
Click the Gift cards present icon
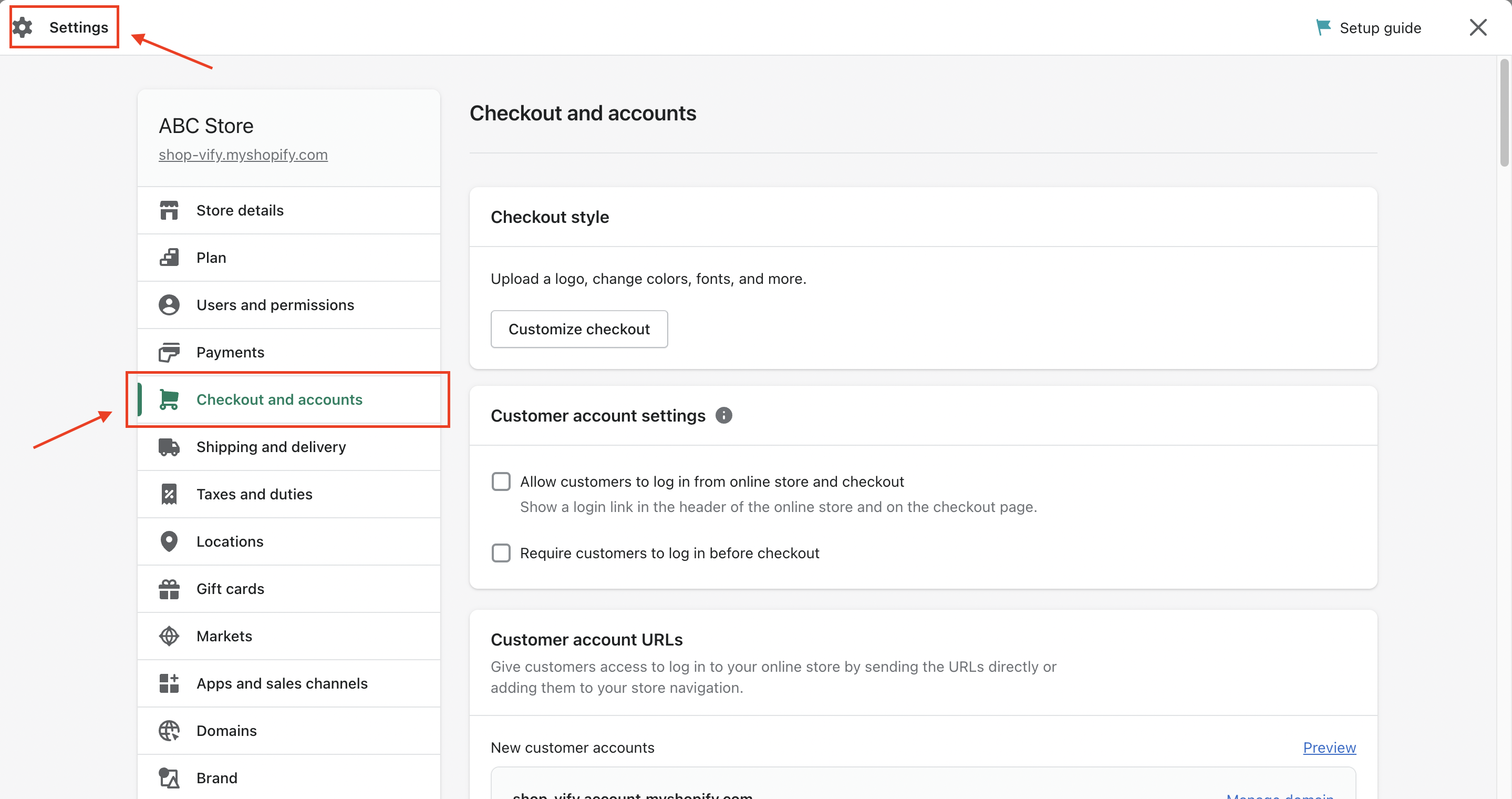click(x=169, y=589)
